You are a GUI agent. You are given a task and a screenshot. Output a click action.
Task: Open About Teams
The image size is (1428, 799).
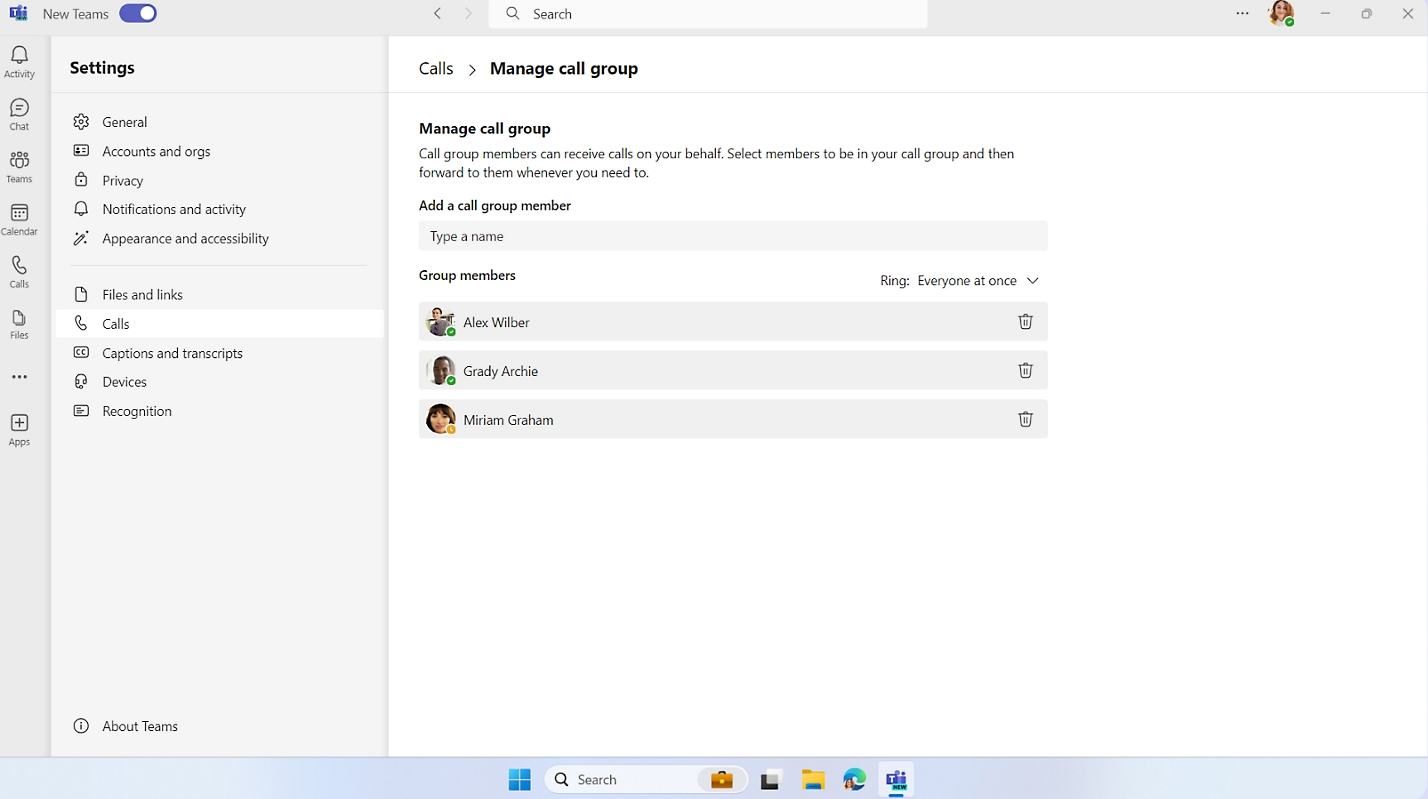126,726
